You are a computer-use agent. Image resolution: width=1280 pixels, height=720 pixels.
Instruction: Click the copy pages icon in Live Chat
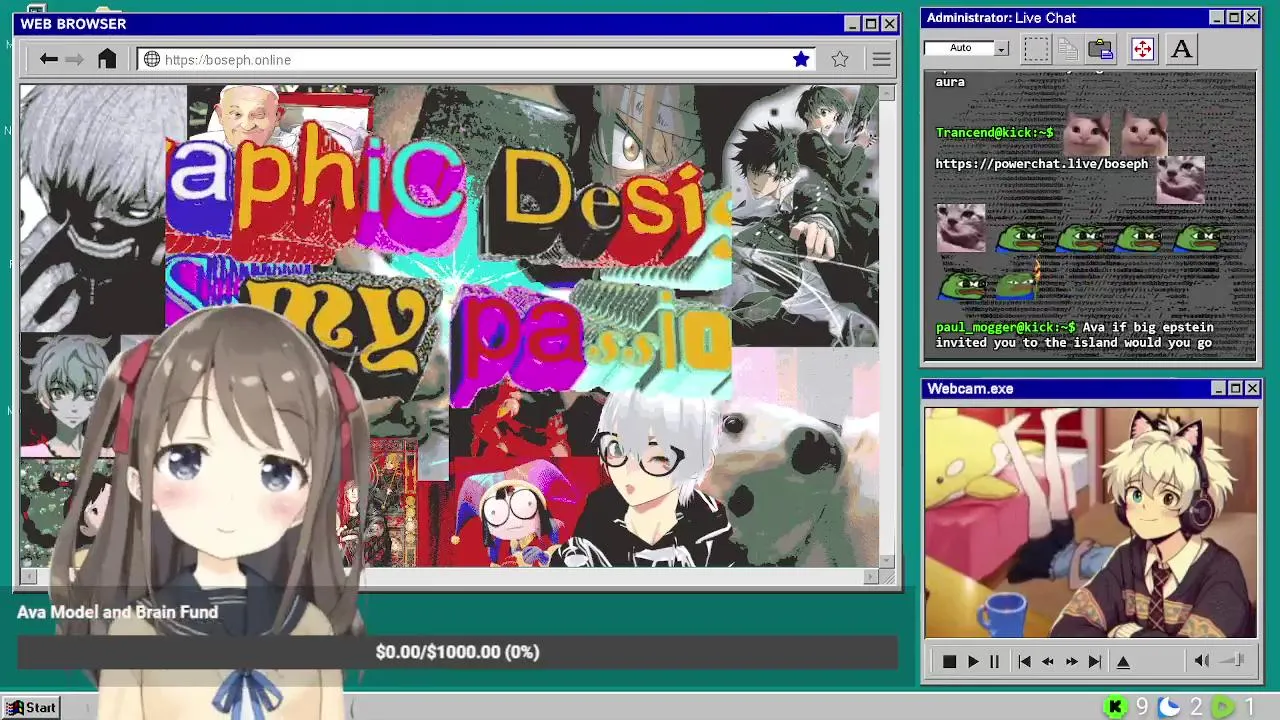[x=1068, y=48]
